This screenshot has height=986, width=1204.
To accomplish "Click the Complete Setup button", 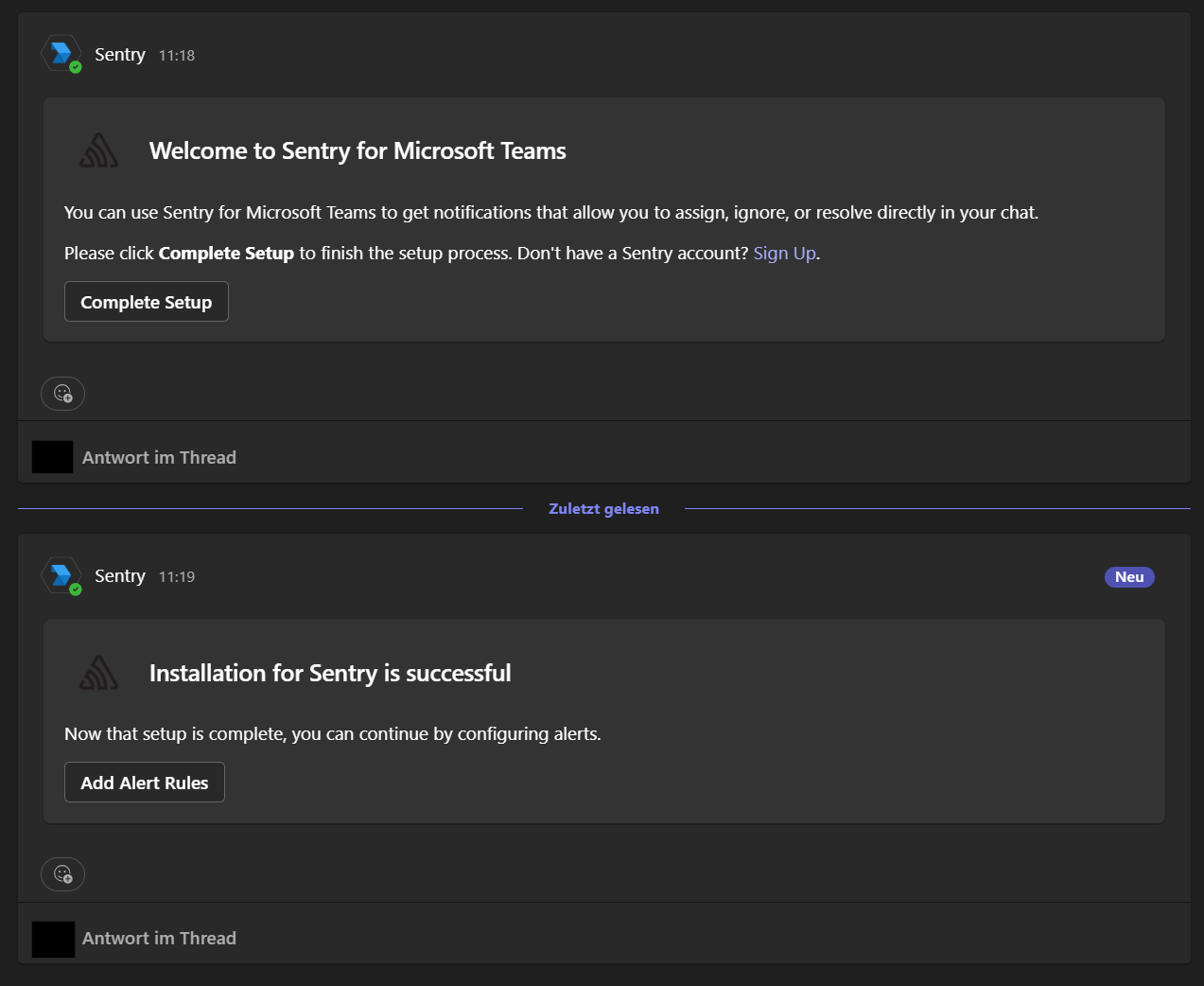I will point(147,302).
